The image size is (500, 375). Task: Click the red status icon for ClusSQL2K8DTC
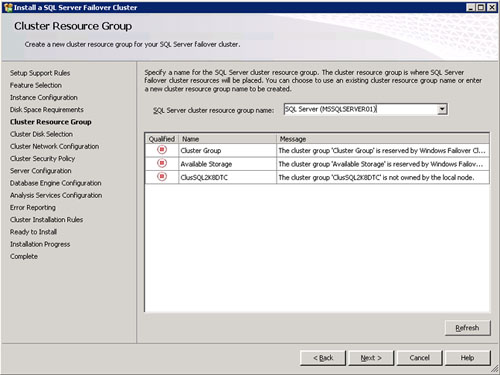(162, 177)
